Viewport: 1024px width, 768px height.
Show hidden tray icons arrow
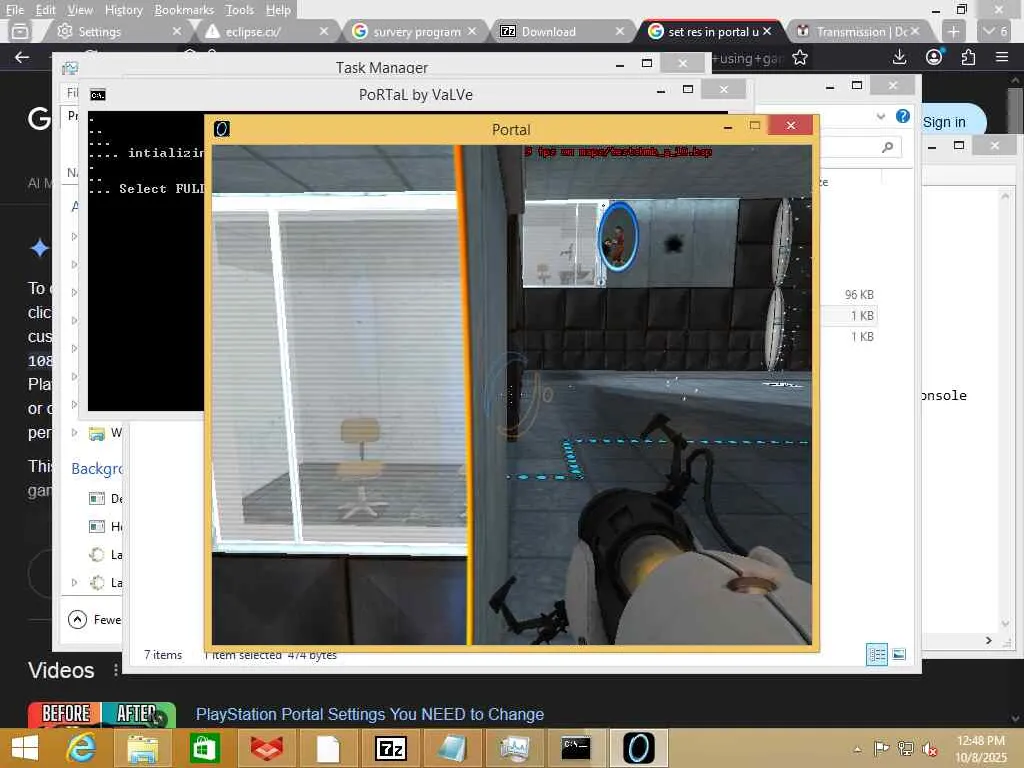tap(857, 749)
